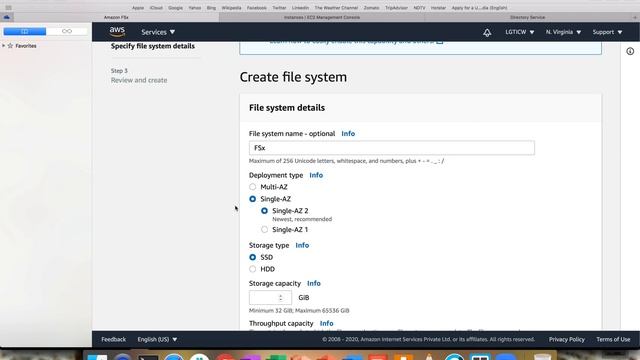Click 'Review and create' step label
The width and height of the screenshot is (640, 360).
pyautogui.click(x=139, y=80)
